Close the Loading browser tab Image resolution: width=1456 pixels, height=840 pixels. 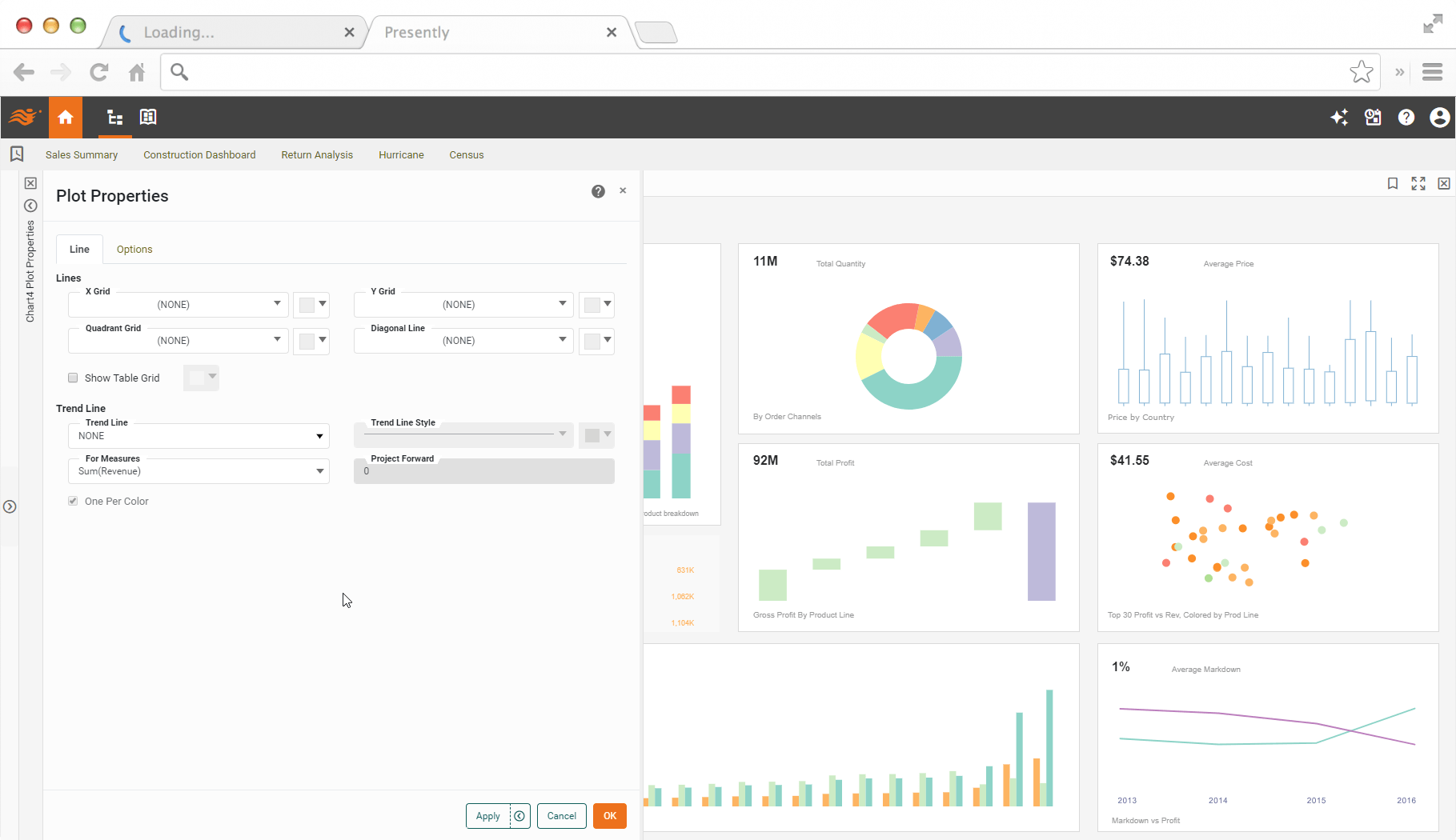(349, 32)
